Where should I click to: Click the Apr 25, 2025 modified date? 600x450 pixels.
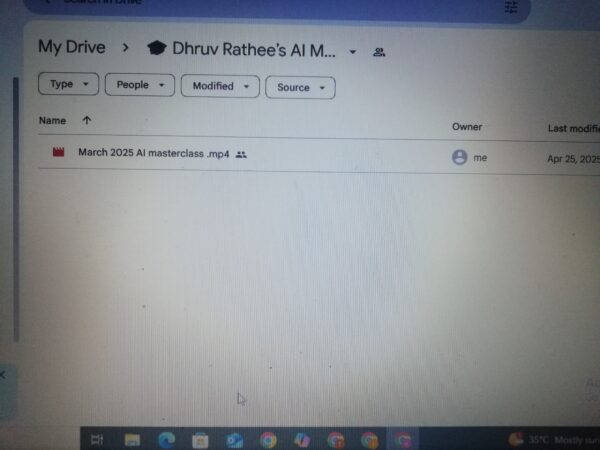(573, 159)
